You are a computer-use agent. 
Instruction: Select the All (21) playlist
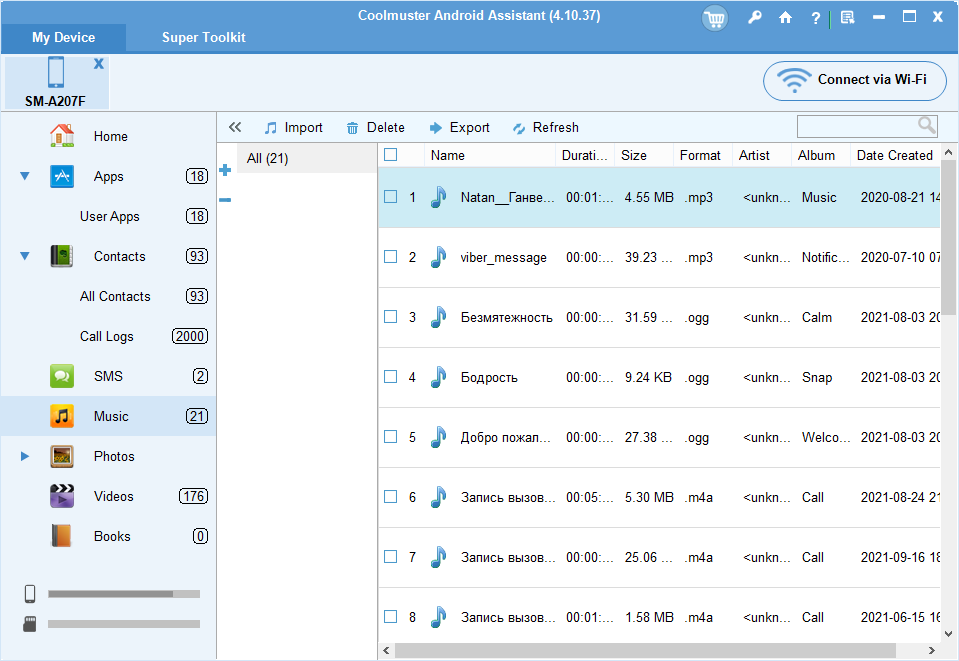point(307,158)
